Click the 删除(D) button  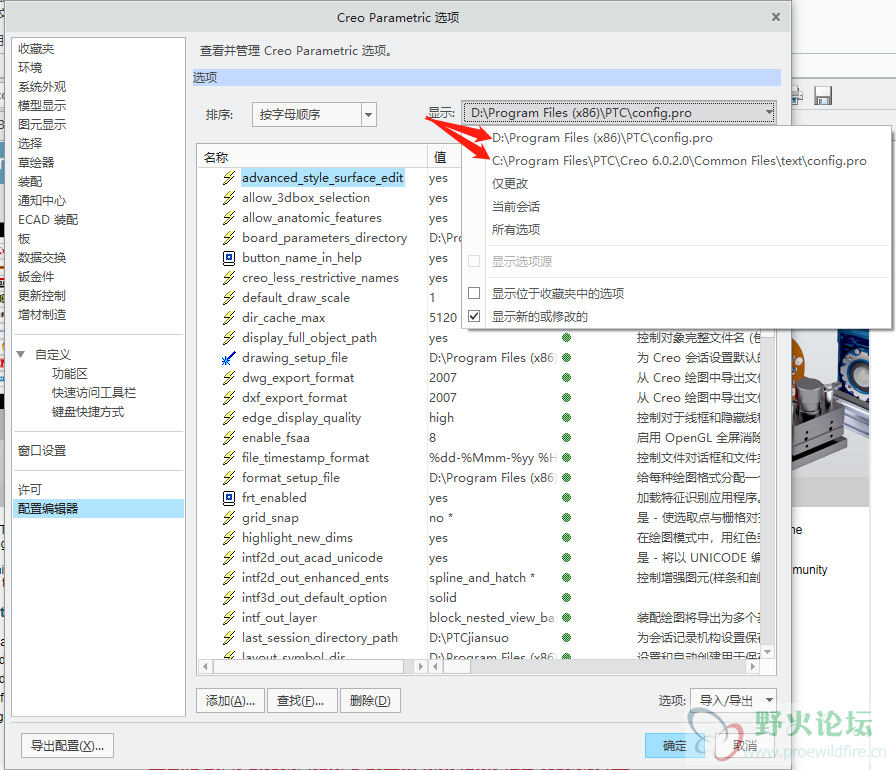click(x=370, y=700)
